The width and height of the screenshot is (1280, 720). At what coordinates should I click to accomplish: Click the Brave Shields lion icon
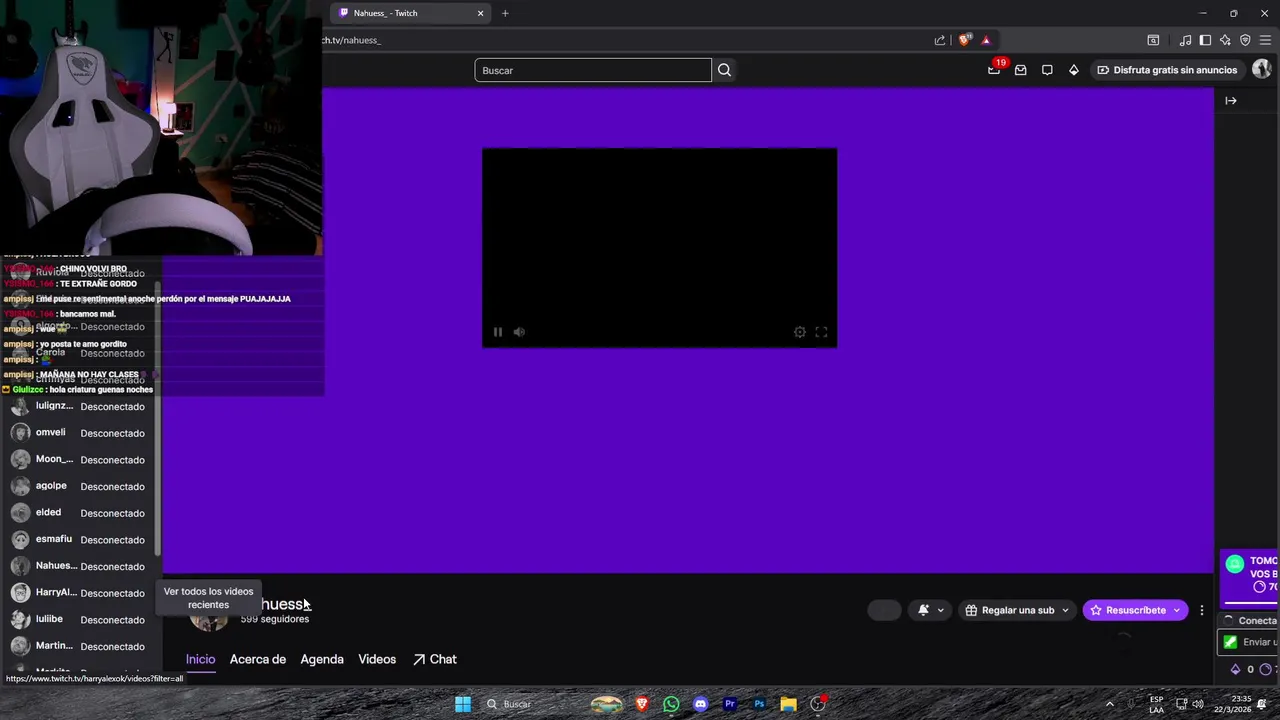(964, 40)
